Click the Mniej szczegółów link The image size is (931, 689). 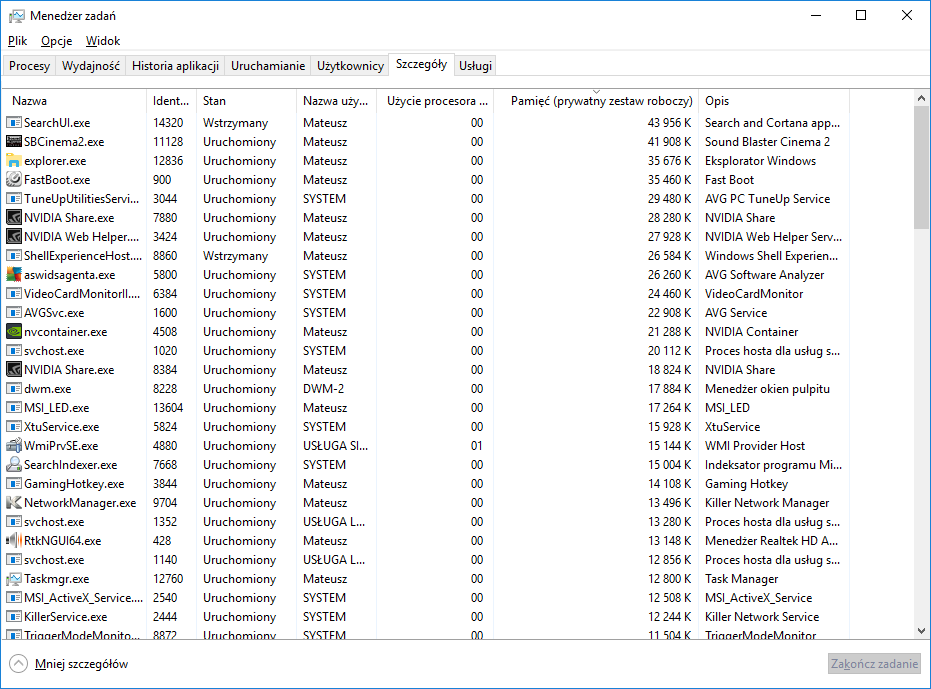tap(81, 664)
